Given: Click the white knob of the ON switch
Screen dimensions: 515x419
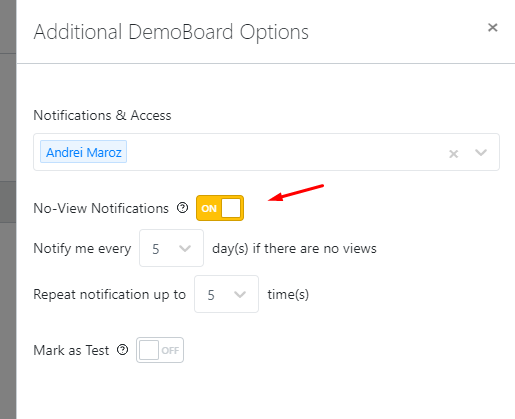Looking at the screenshot, I should (x=231, y=208).
